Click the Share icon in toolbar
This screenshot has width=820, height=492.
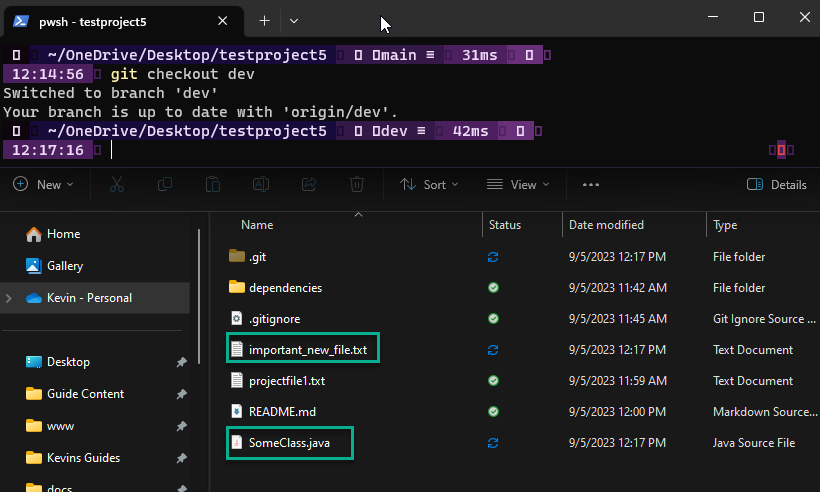(309, 185)
